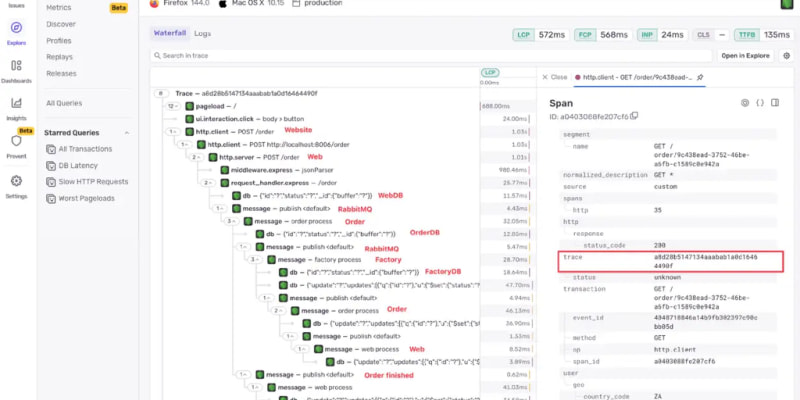Open Profiles in the Explore menu

coord(59,41)
